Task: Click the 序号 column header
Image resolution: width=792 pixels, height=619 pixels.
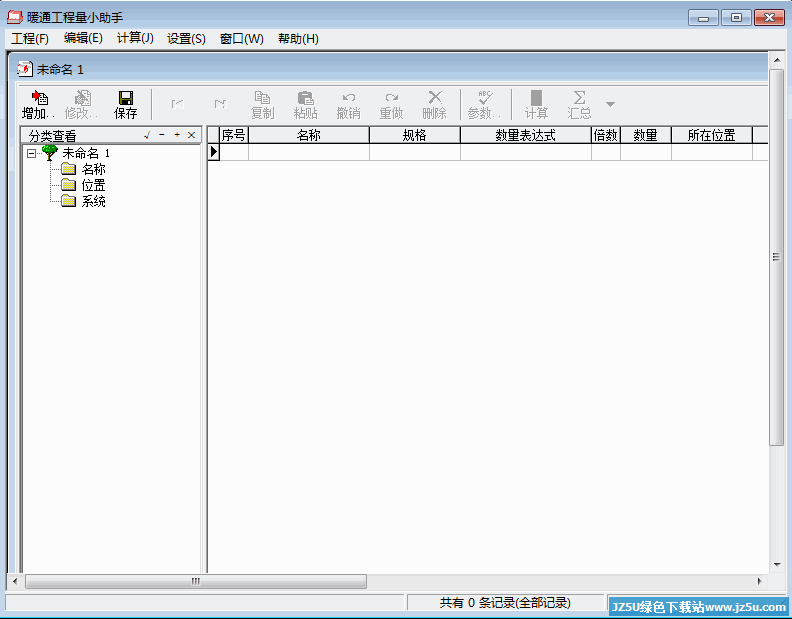Action: point(234,135)
